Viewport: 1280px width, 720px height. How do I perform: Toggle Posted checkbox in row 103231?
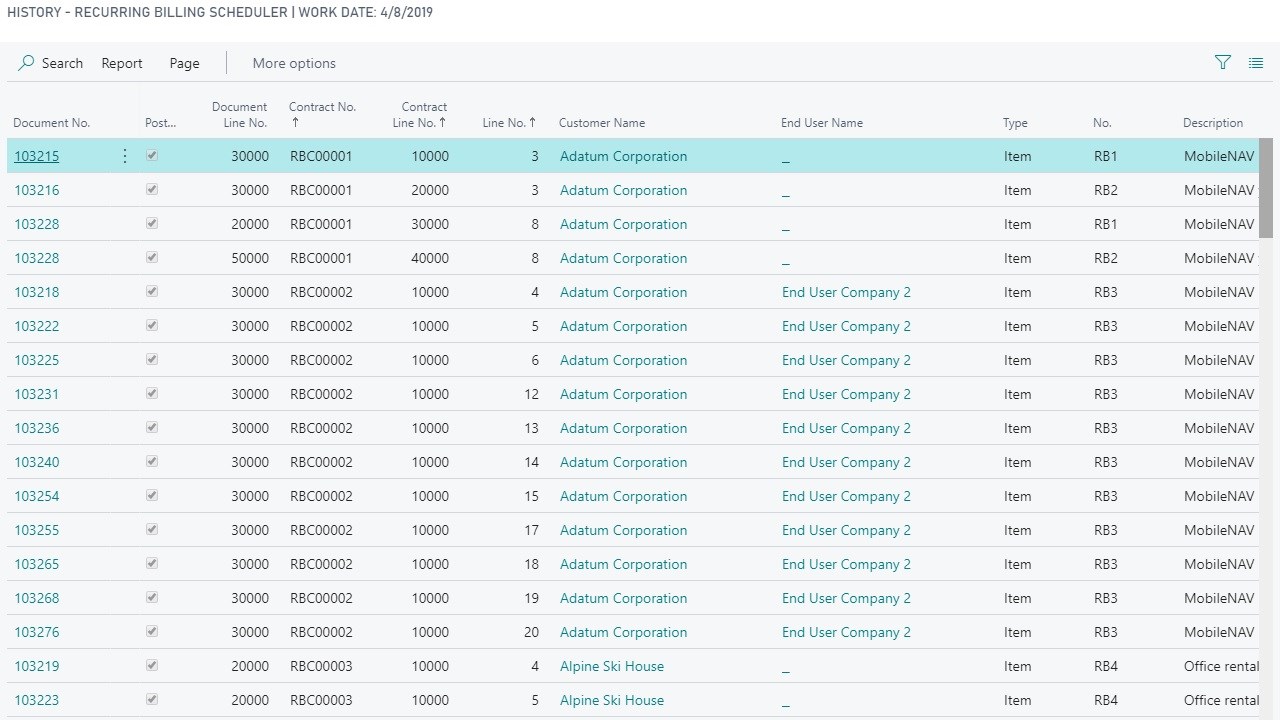152,394
